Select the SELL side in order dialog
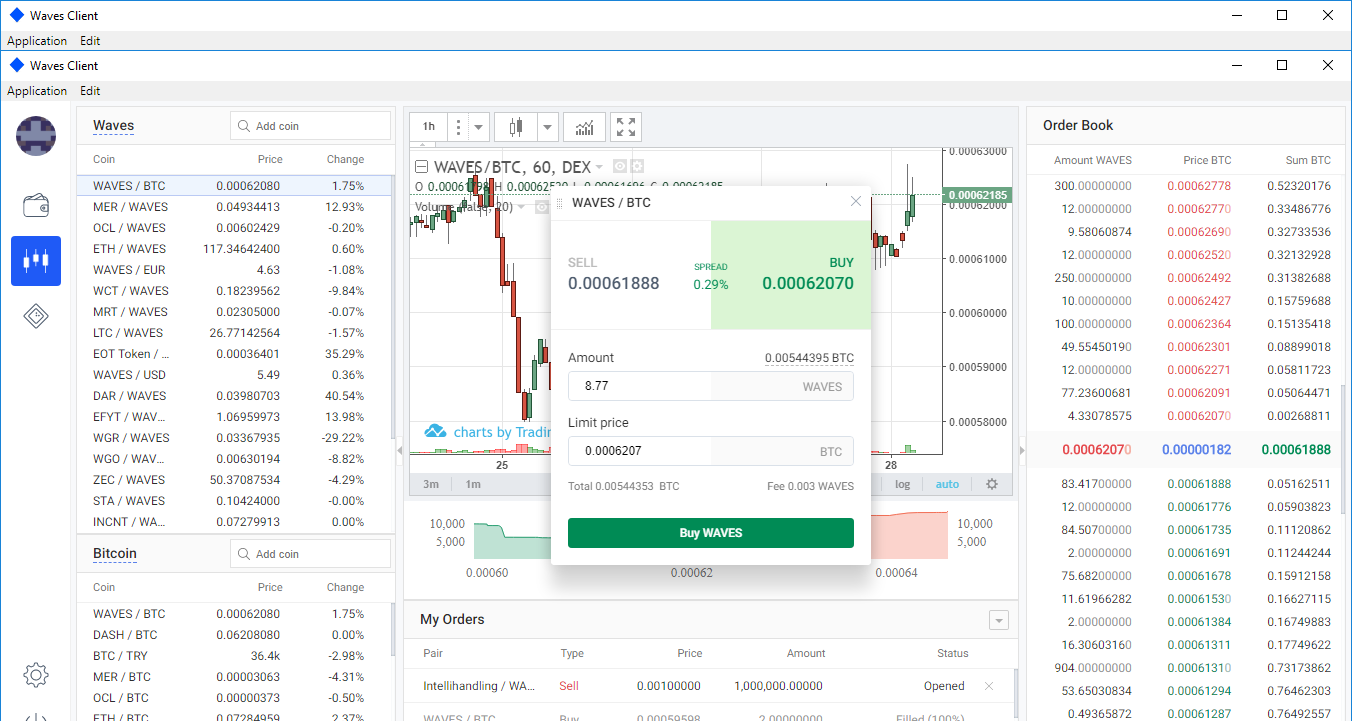The height and width of the screenshot is (721, 1352). coord(631,275)
